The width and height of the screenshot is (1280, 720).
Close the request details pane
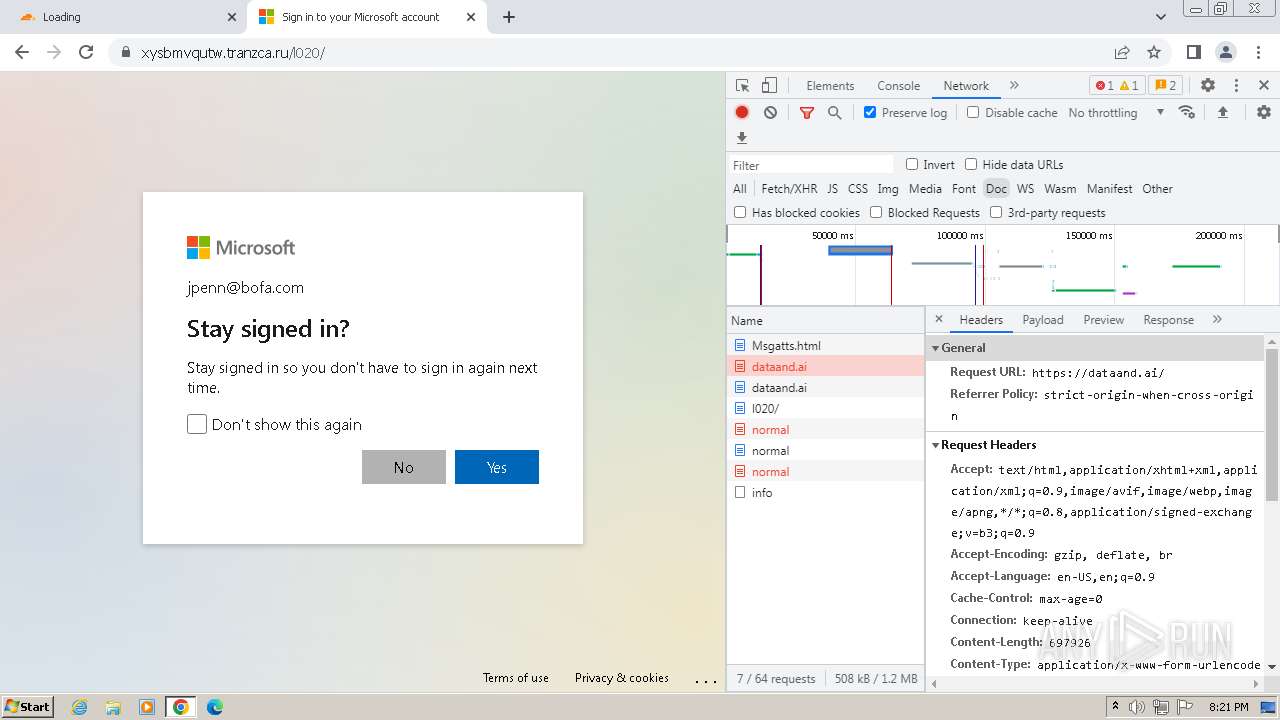pyautogui.click(x=938, y=319)
